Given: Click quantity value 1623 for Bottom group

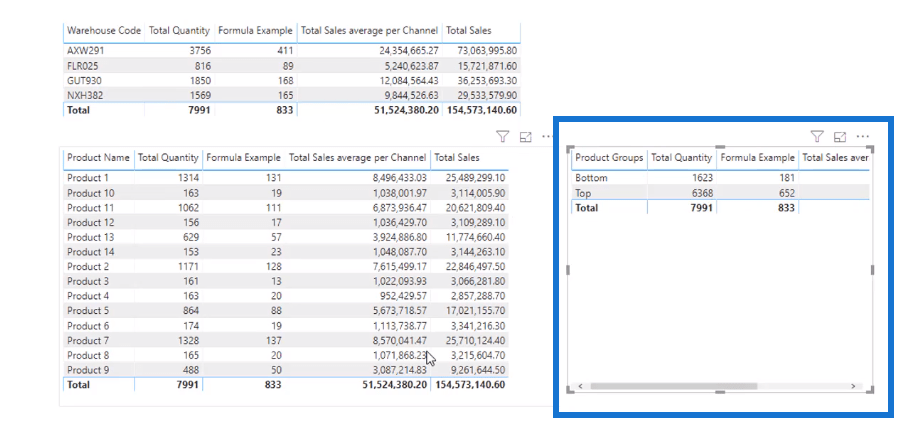Looking at the screenshot, I should coord(700,178).
